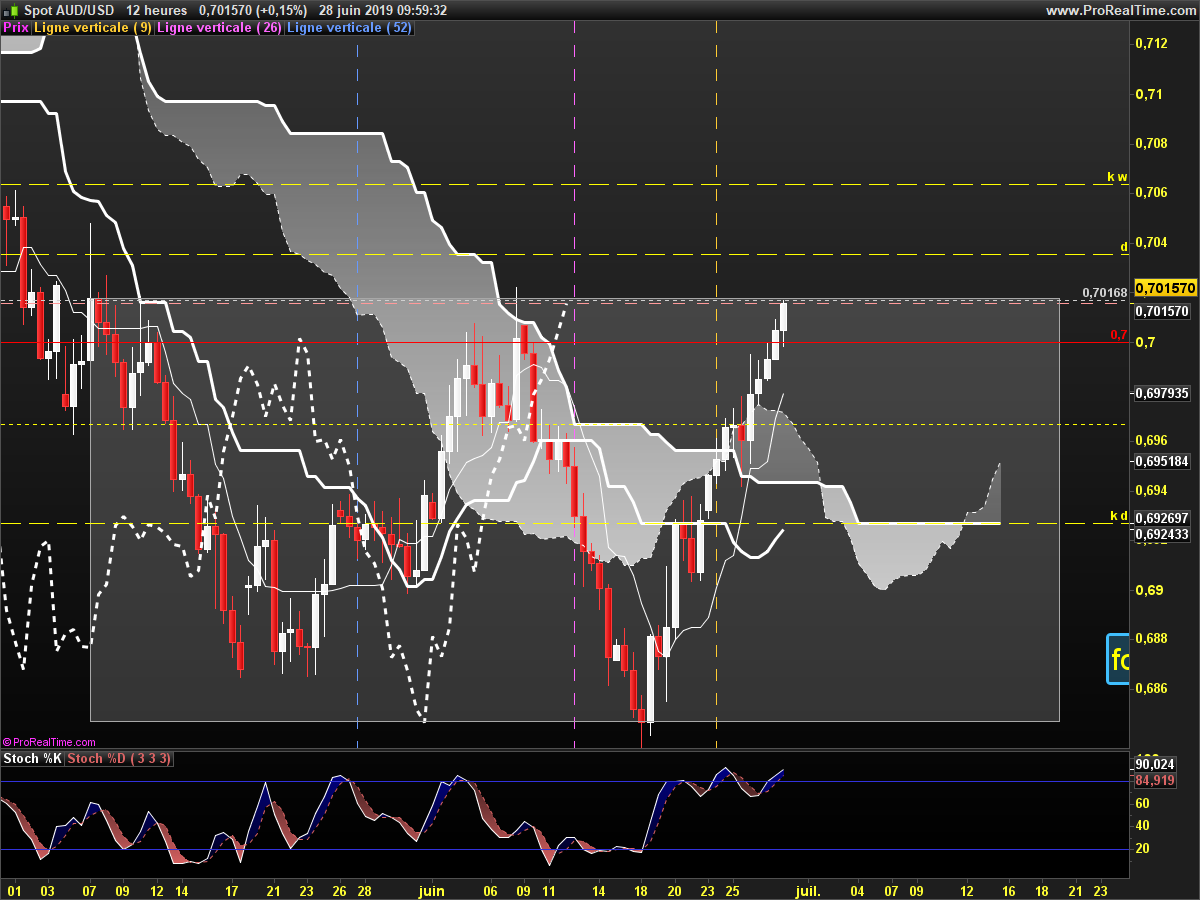Click the 28 juin 2019 09:59:32 timestamp
Screen dimensions: 1200x900
(x=385, y=10)
